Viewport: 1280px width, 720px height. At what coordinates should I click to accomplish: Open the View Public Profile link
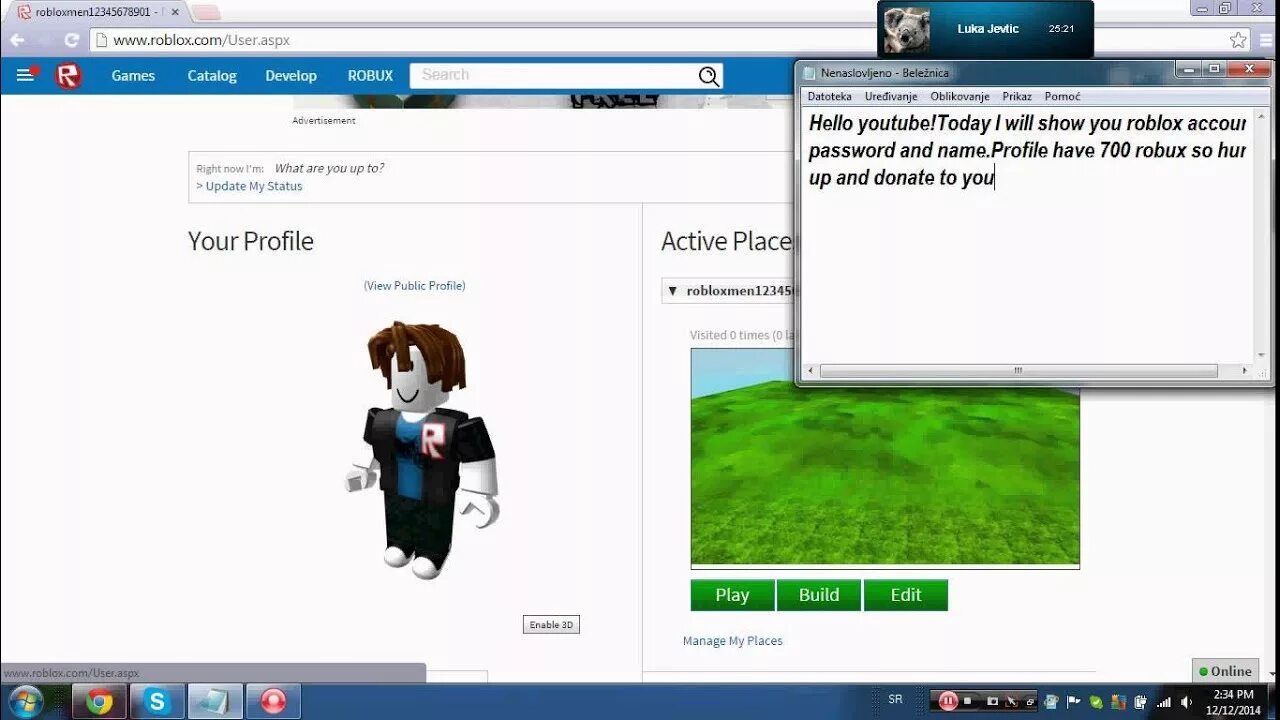pyautogui.click(x=415, y=285)
